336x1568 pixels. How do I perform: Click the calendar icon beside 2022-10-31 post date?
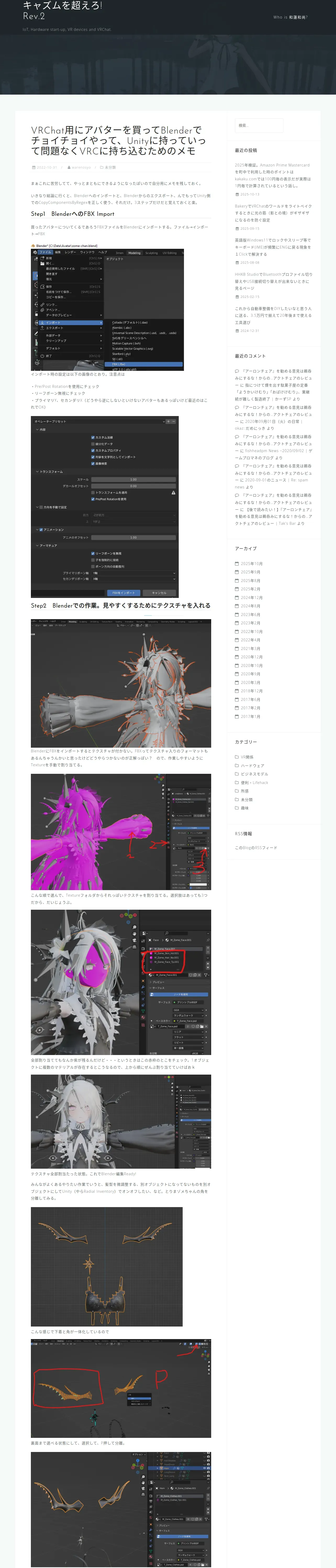click(33, 168)
